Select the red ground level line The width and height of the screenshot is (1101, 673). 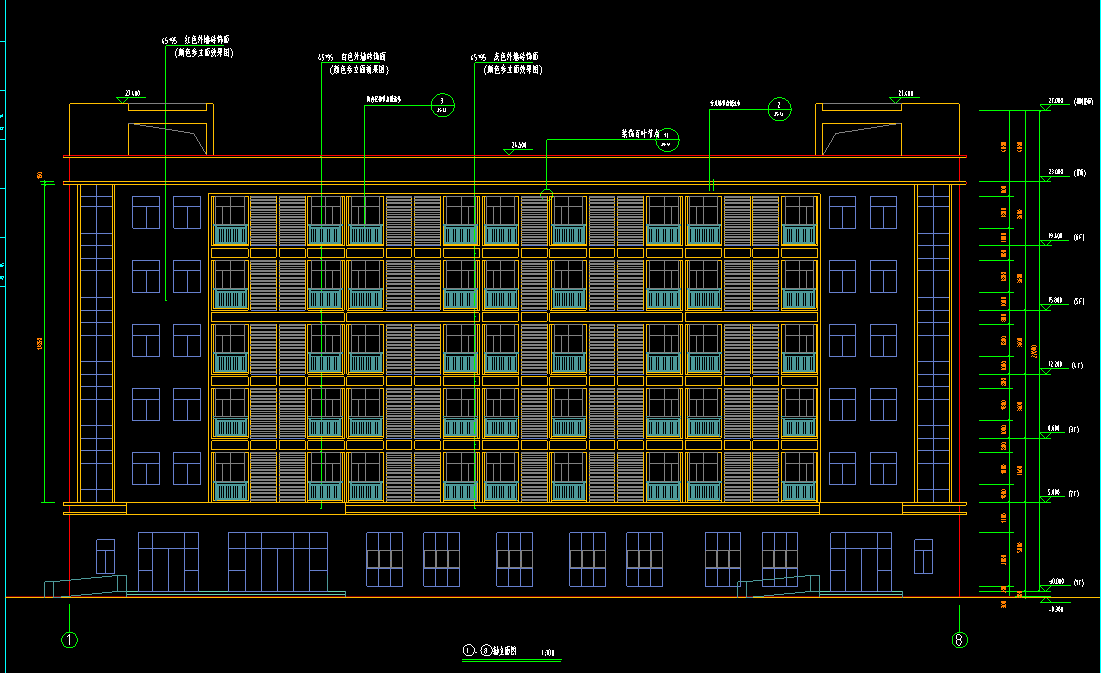[500, 598]
